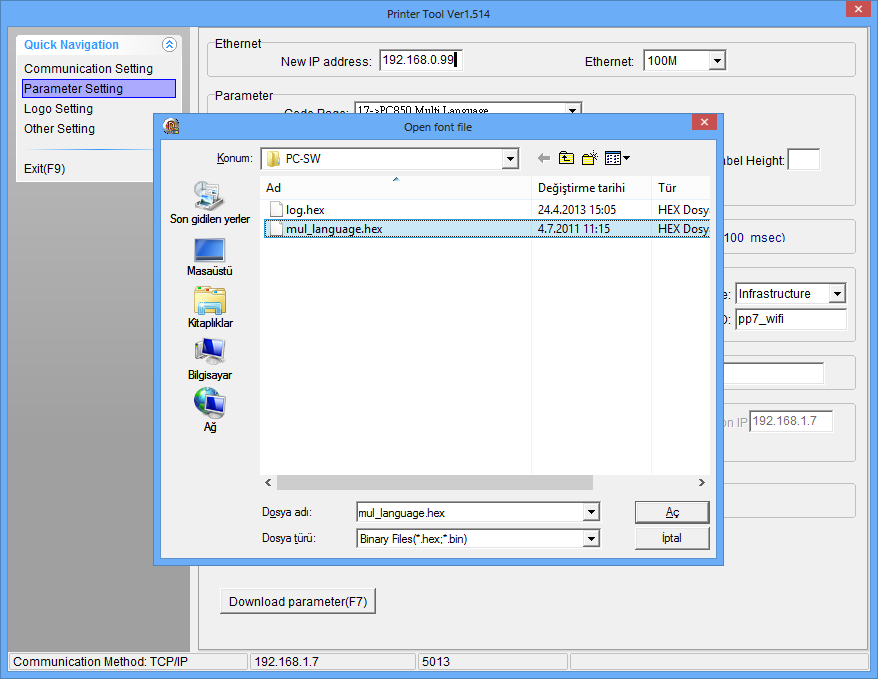The image size is (878, 679).
Task: Go to Masaüstü (Desktop) location
Action: [209, 256]
